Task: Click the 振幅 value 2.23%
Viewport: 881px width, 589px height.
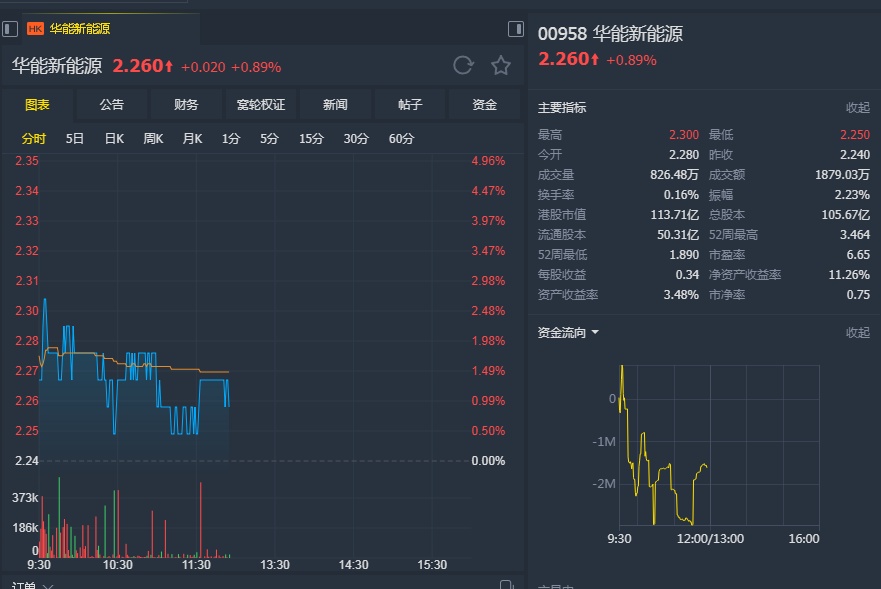Action: tap(852, 195)
